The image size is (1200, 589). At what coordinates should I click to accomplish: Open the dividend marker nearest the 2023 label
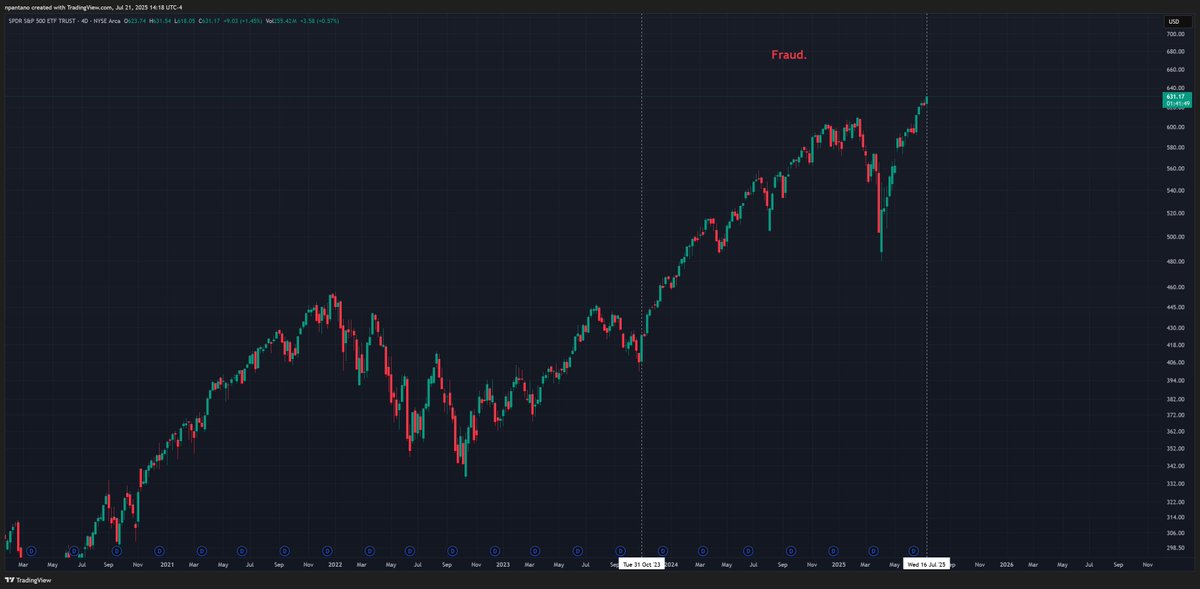pyautogui.click(x=495, y=550)
